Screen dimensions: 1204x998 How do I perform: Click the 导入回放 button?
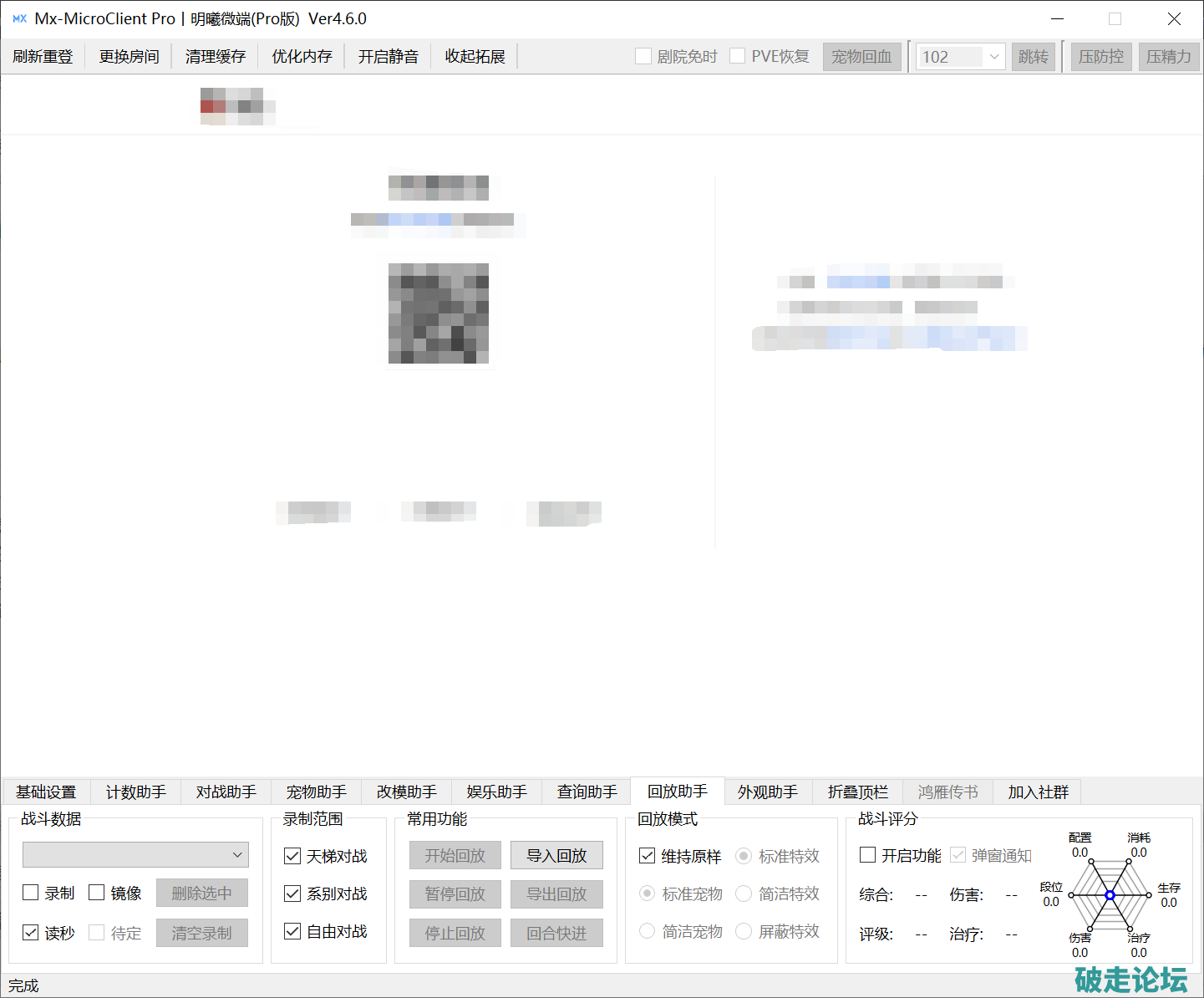point(556,855)
